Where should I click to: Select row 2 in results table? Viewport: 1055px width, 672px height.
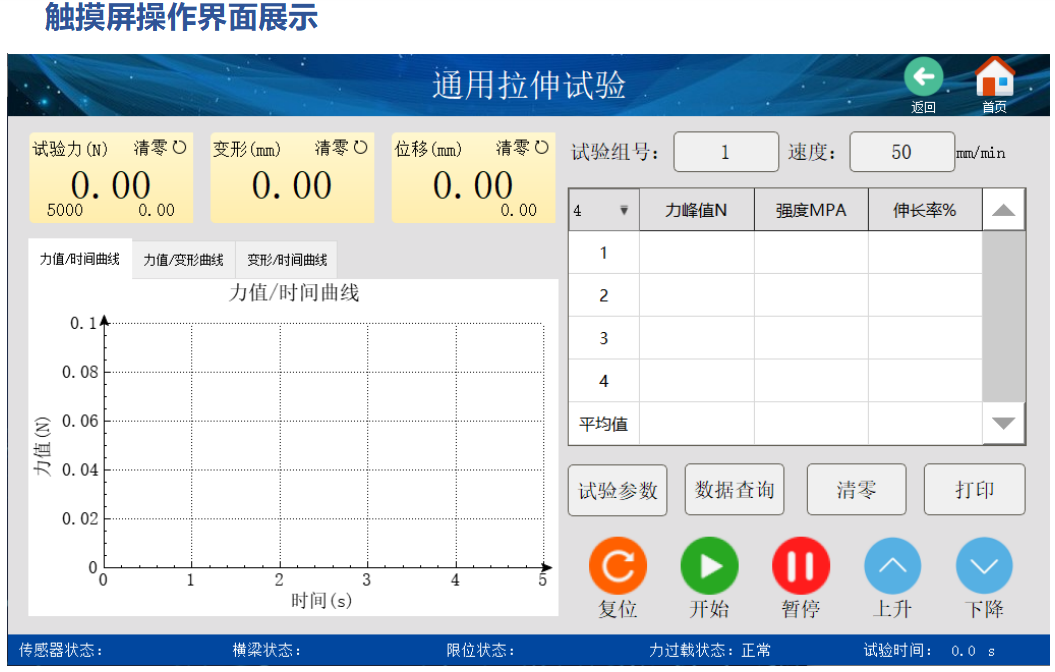pyautogui.click(x=776, y=295)
